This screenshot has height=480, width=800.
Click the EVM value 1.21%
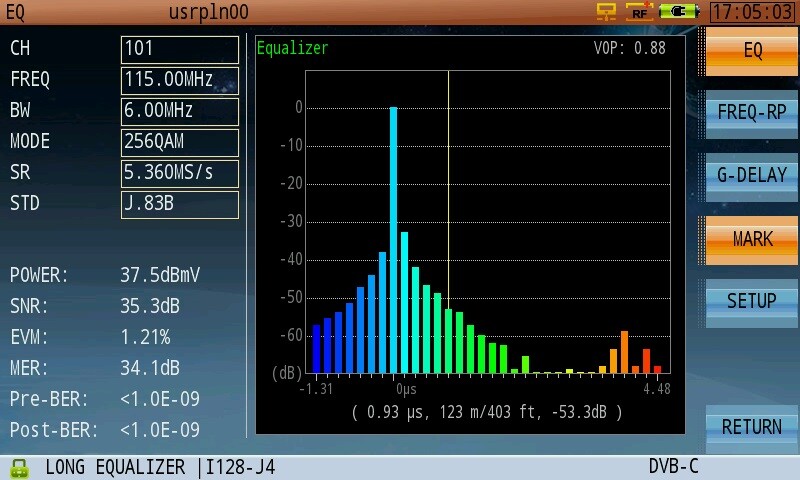point(145,337)
